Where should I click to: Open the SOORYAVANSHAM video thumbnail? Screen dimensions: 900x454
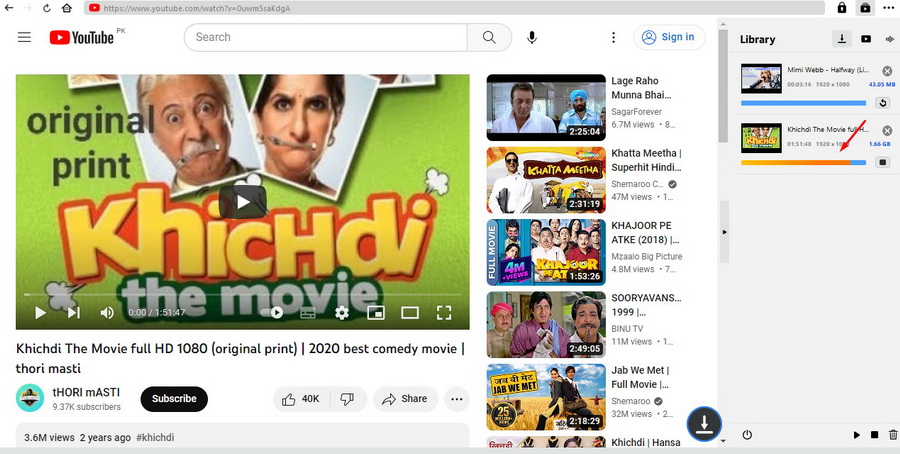pyautogui.click(x=546, y=324)
